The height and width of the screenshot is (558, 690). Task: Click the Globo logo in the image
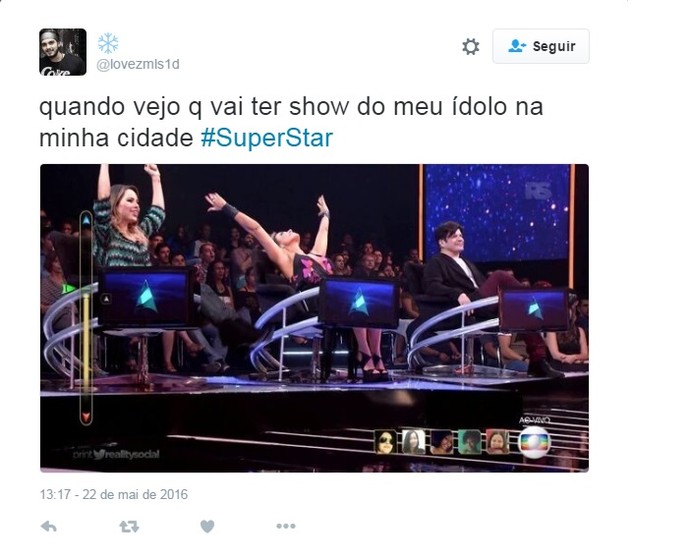point(534,442)
